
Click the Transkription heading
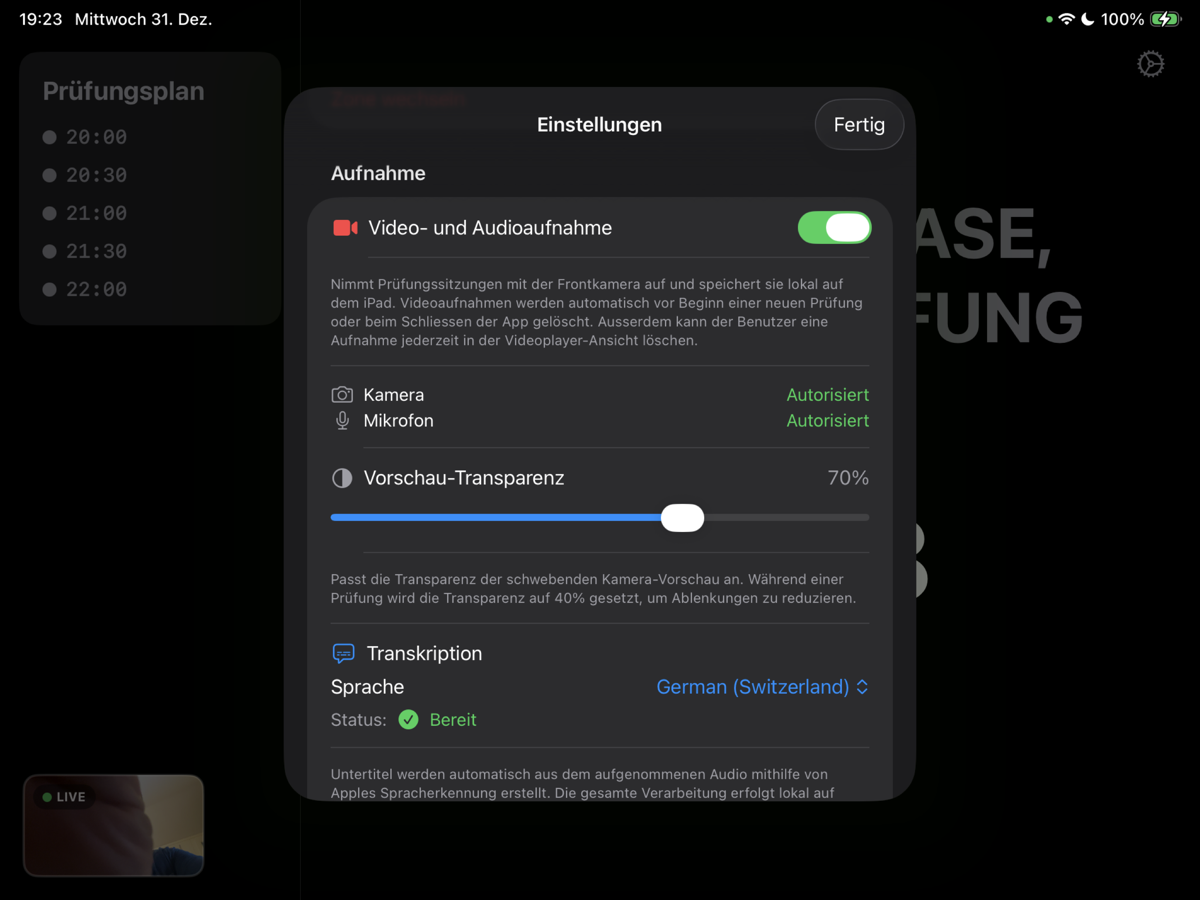[424, 654]
